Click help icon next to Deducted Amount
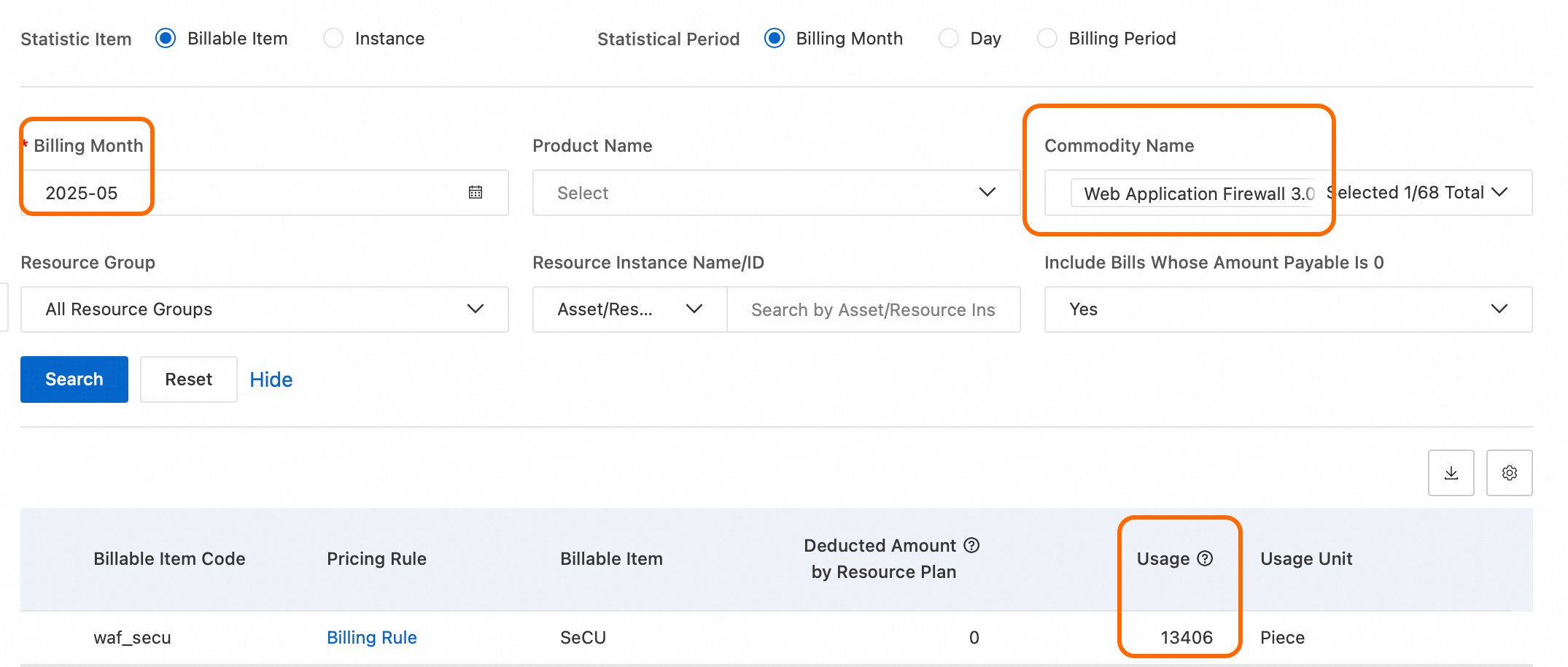 971,545
